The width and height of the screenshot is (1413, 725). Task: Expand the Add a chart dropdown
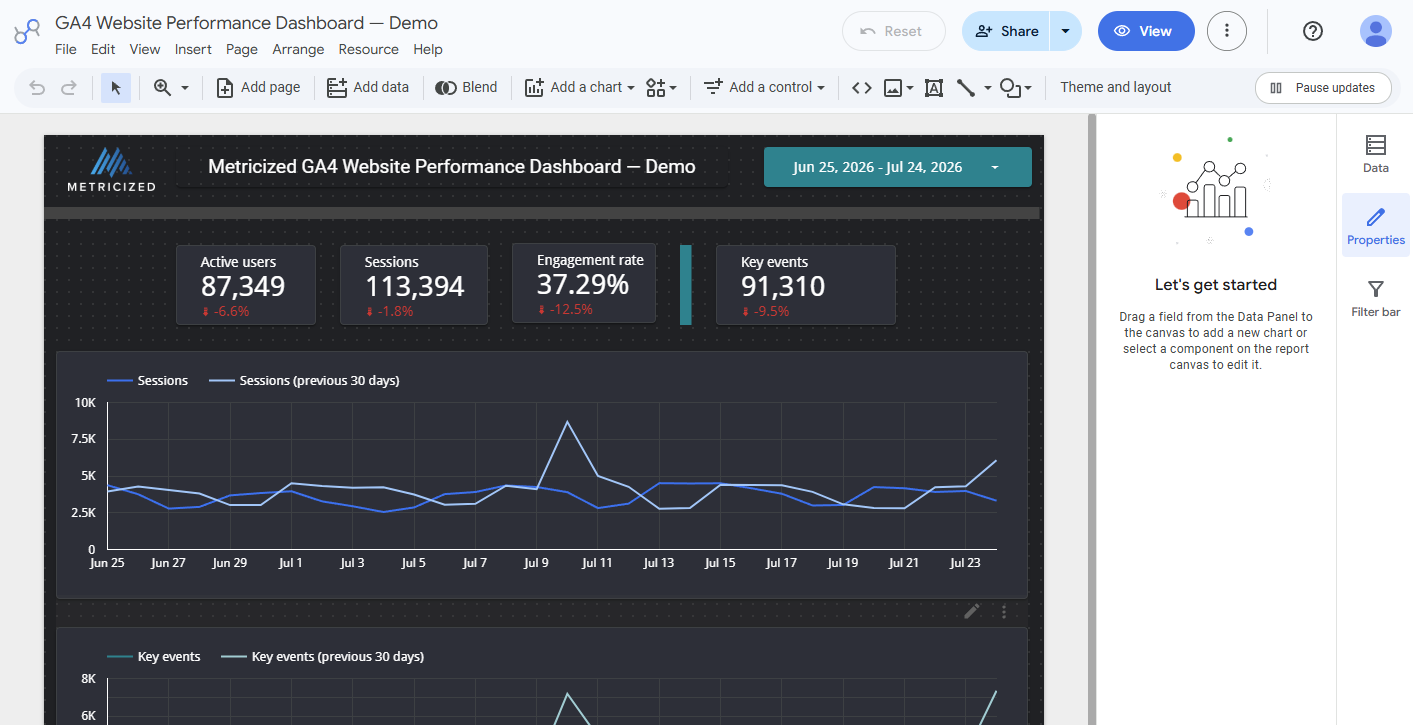click(580, 88)
